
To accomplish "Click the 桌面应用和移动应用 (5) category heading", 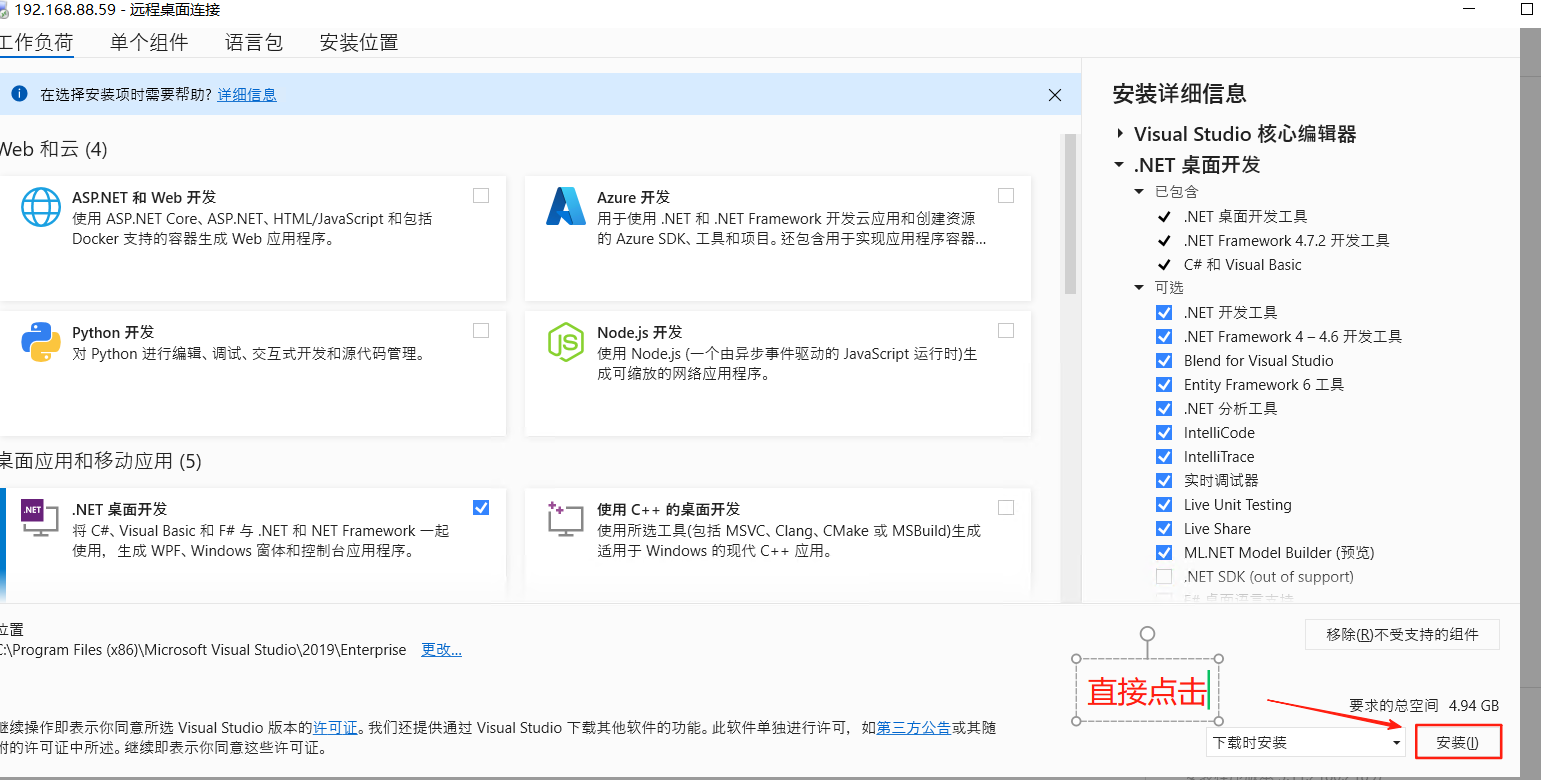I will pyautogui.click(x=101, y=461).
